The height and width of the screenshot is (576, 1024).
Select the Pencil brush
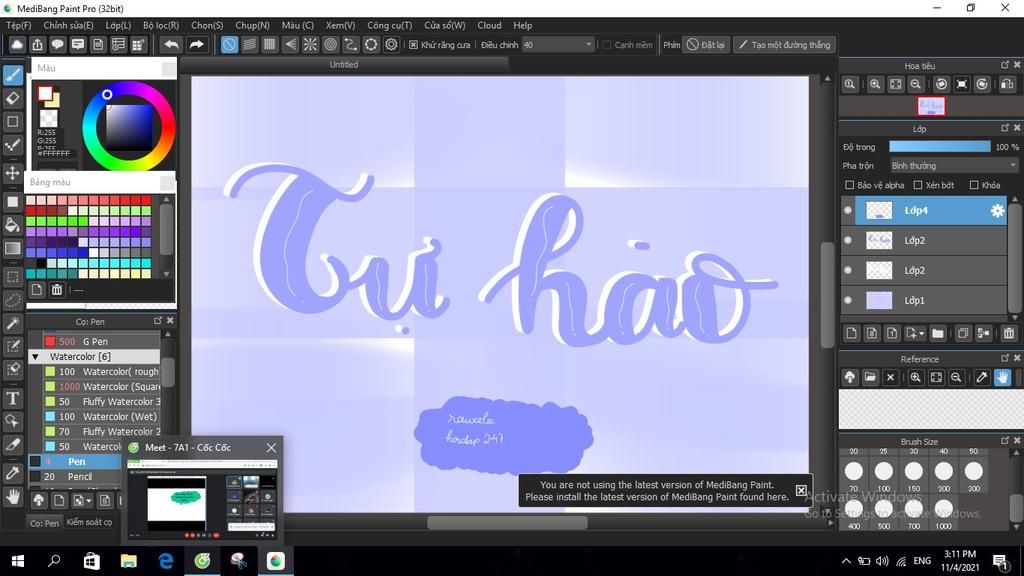74,477
